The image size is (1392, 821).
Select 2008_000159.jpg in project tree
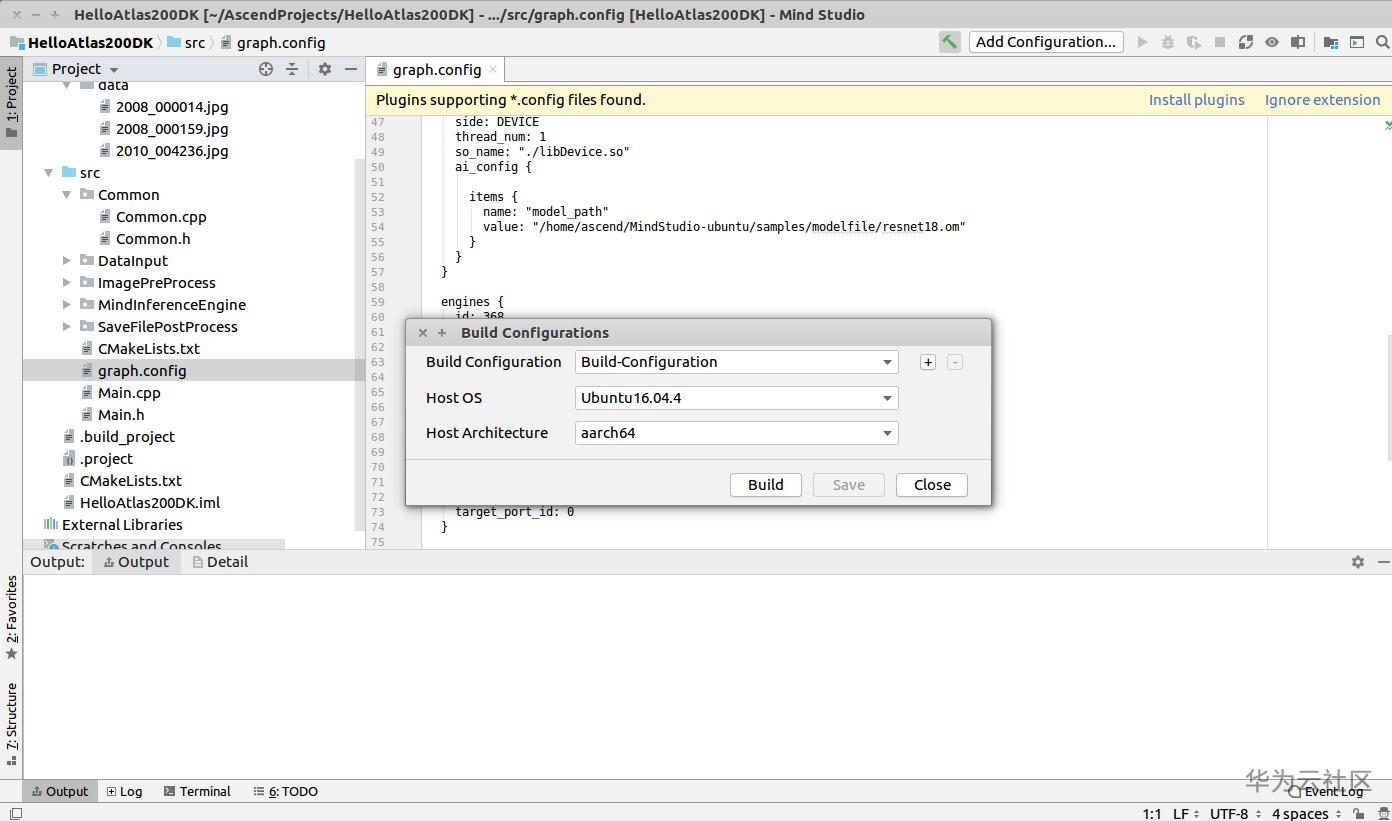[x=172, y=129]
